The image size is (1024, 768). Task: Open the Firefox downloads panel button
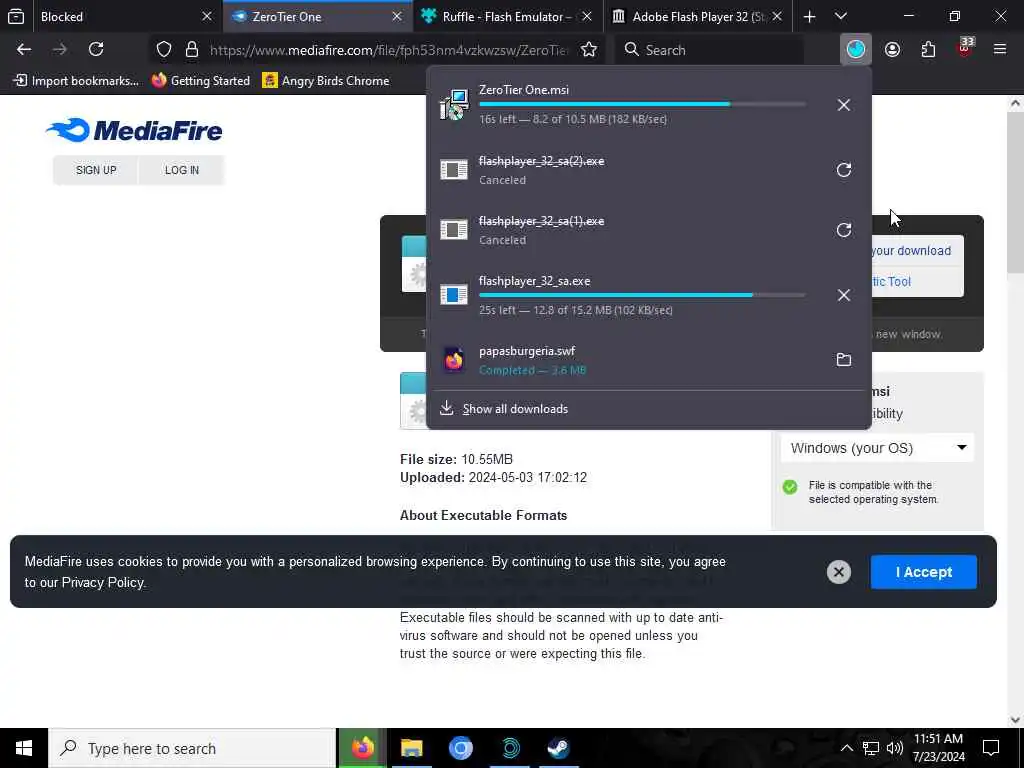856,50
